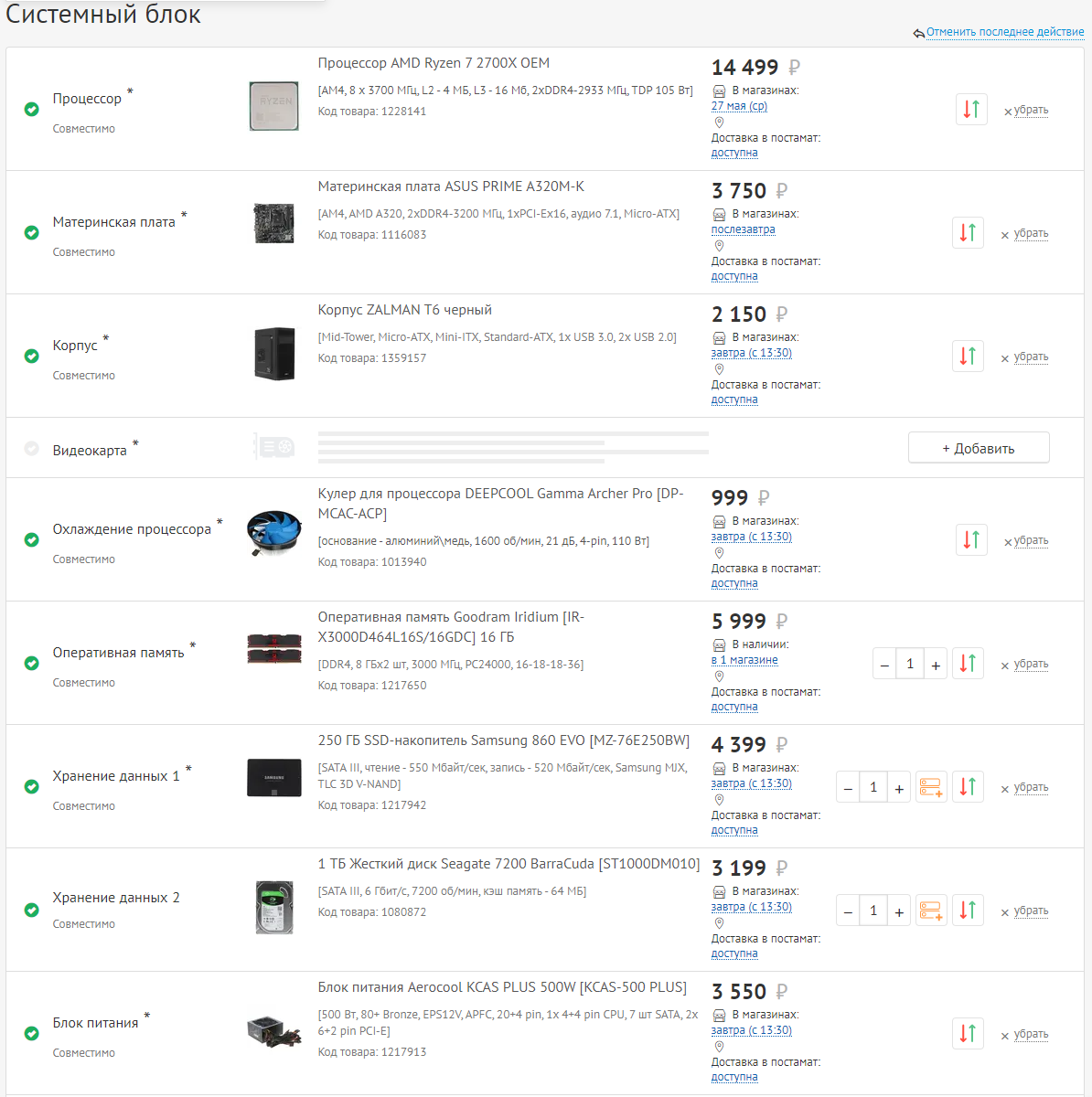Viewport: 1092px width, 1097px height.
Task: Click orange add-drive icon on Seagate HDD row
Action: coord(931,911)
